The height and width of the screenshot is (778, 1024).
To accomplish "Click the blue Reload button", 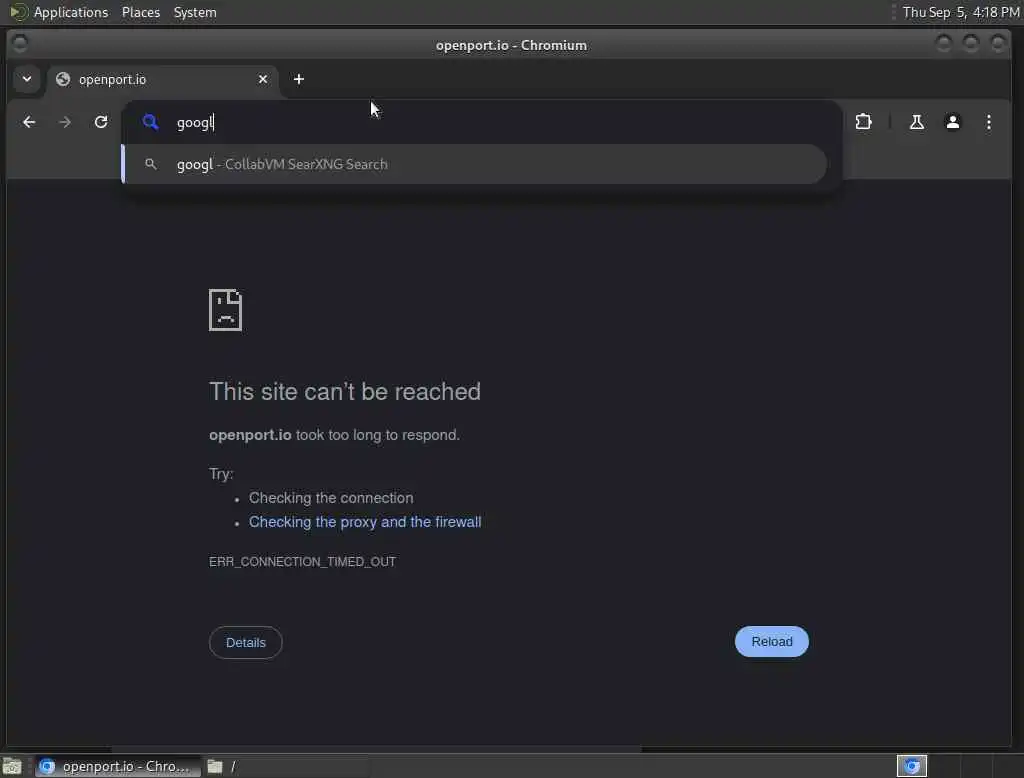I will [771, 642].
